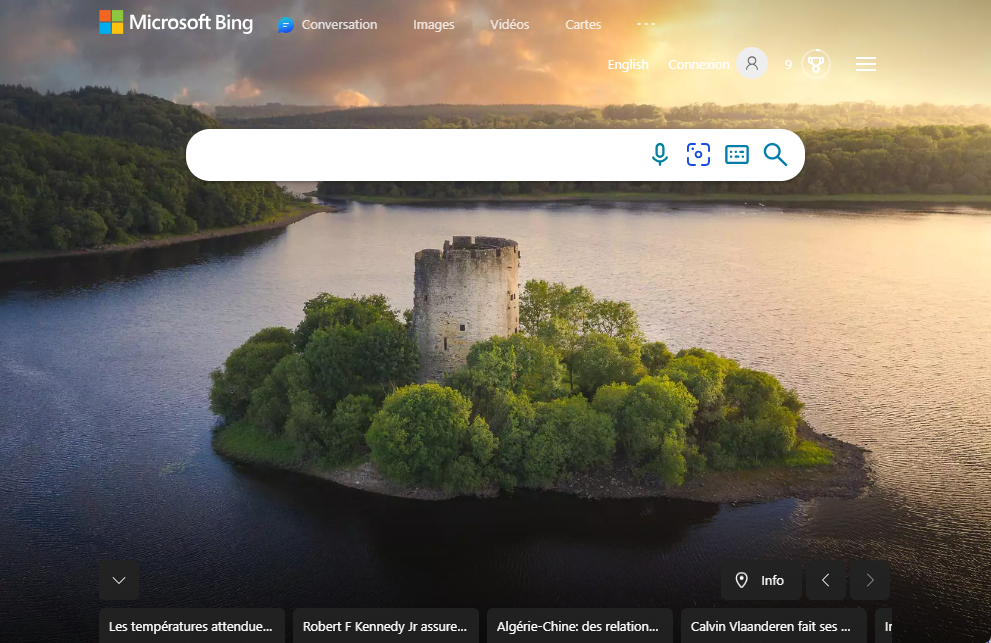Open the hamburger menu
This screenshot has height=643, width=991.
click(865, 63)
